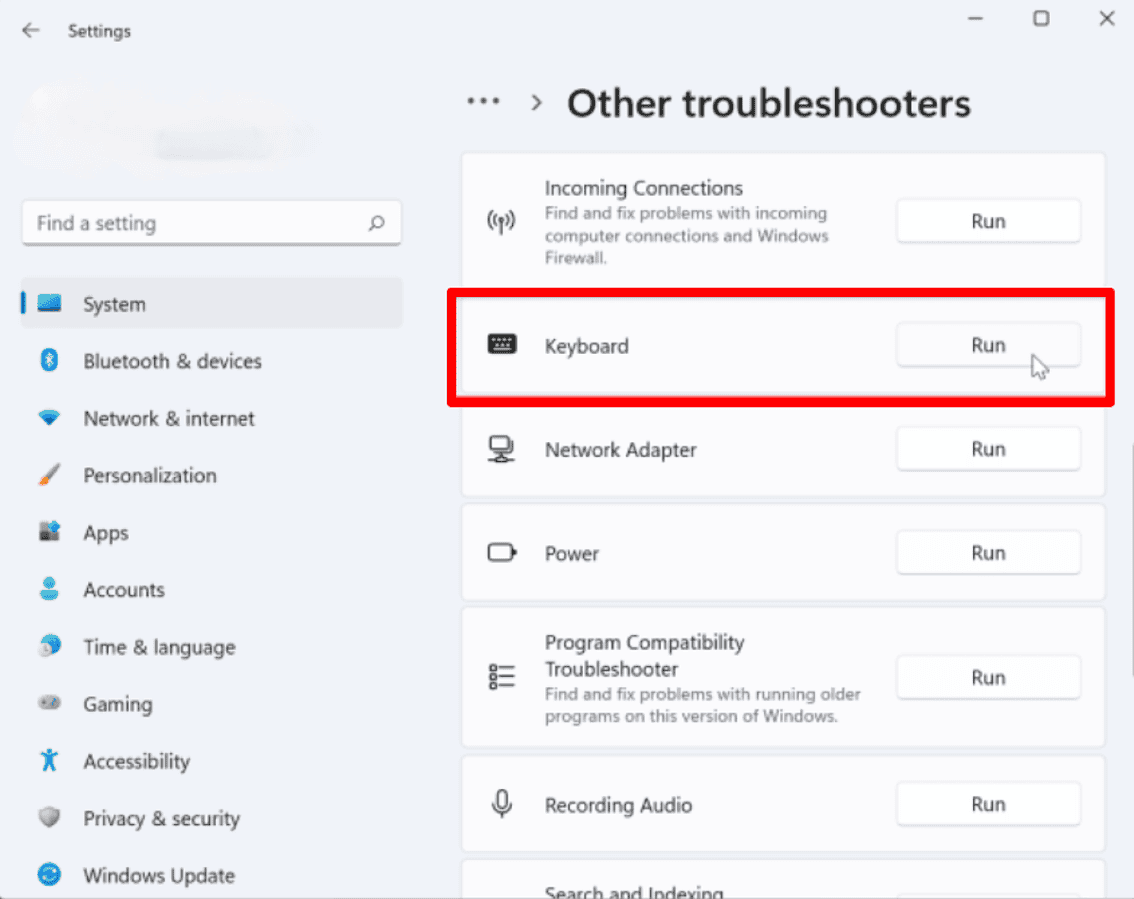Viewport: 1134px width, 899px height.
Task: Click the Network Adapter label text
Action: click(x=621, y=450)
